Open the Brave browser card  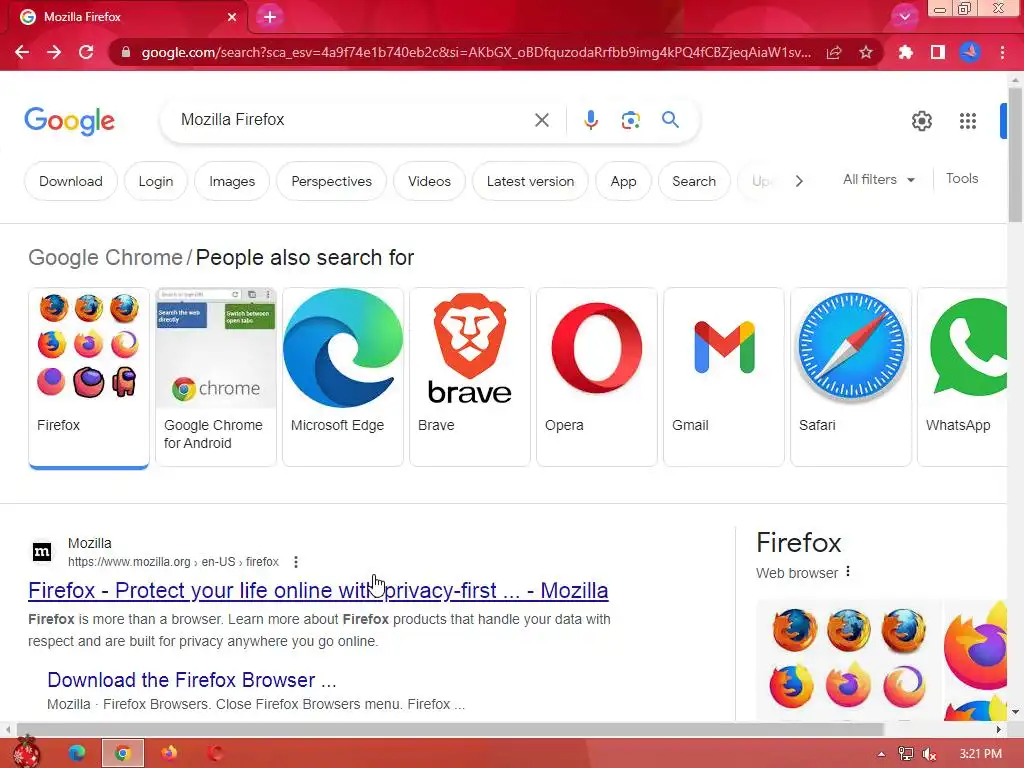(470, 377)
